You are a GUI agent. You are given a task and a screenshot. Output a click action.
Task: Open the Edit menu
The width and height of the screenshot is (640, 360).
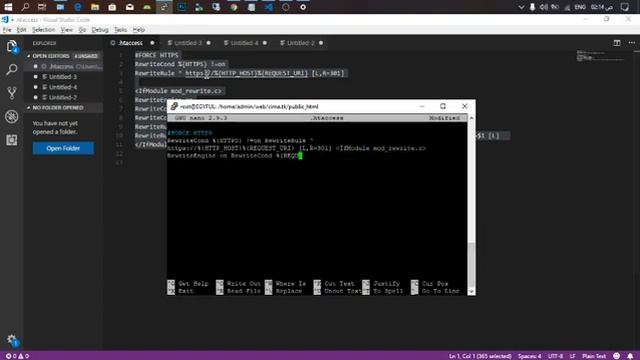(21, 30)
